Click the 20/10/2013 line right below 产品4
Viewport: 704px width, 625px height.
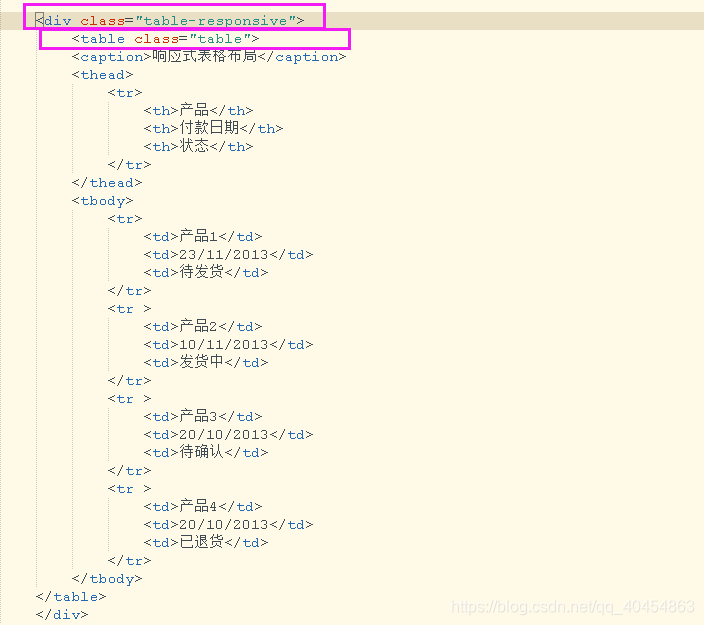point(228,524)
